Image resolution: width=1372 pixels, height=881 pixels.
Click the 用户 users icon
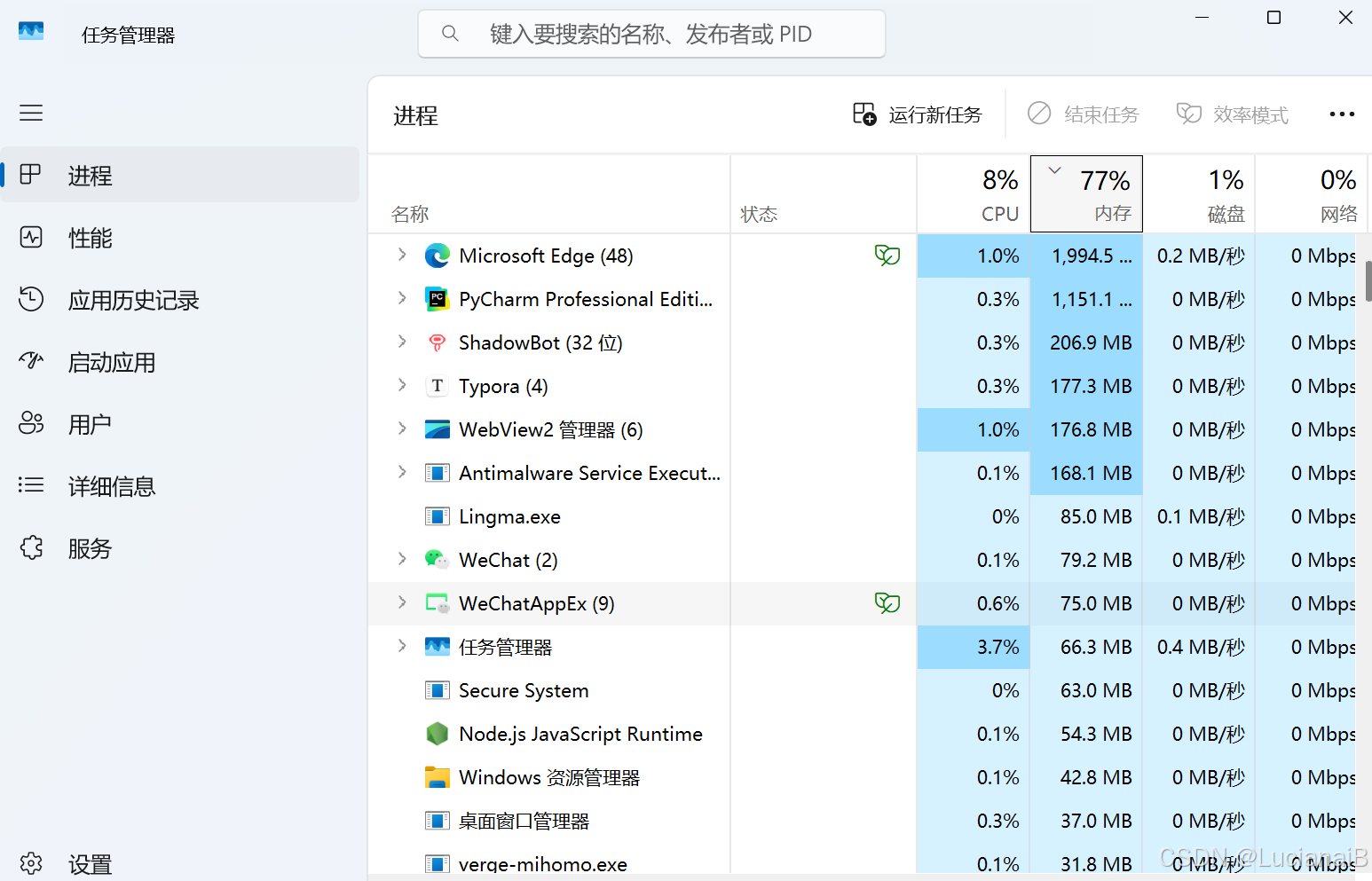[x=31, y=423]
